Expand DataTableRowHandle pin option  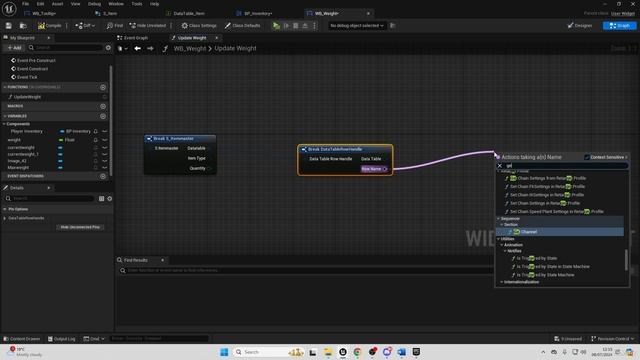pyautogui.click(x=5, y=218)
